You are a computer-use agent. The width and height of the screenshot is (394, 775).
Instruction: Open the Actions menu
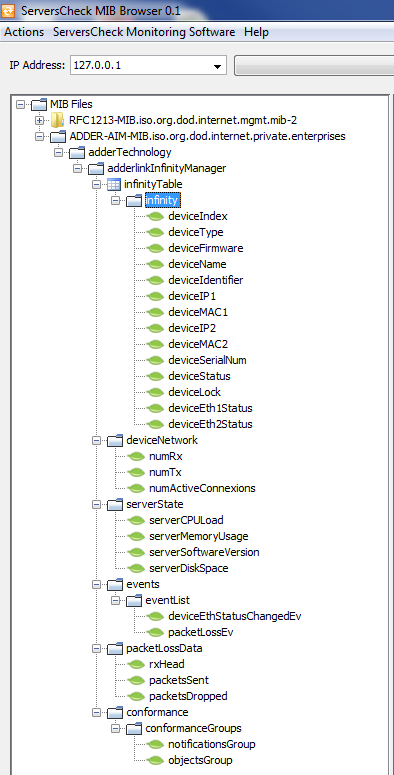pos(24,33)
